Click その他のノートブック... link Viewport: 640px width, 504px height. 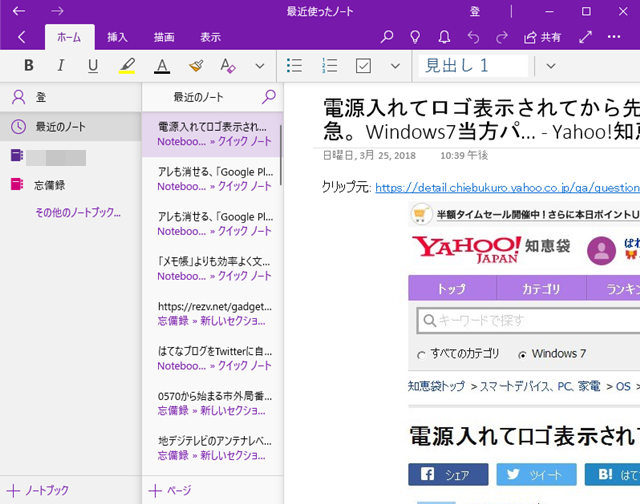[78, 213]
